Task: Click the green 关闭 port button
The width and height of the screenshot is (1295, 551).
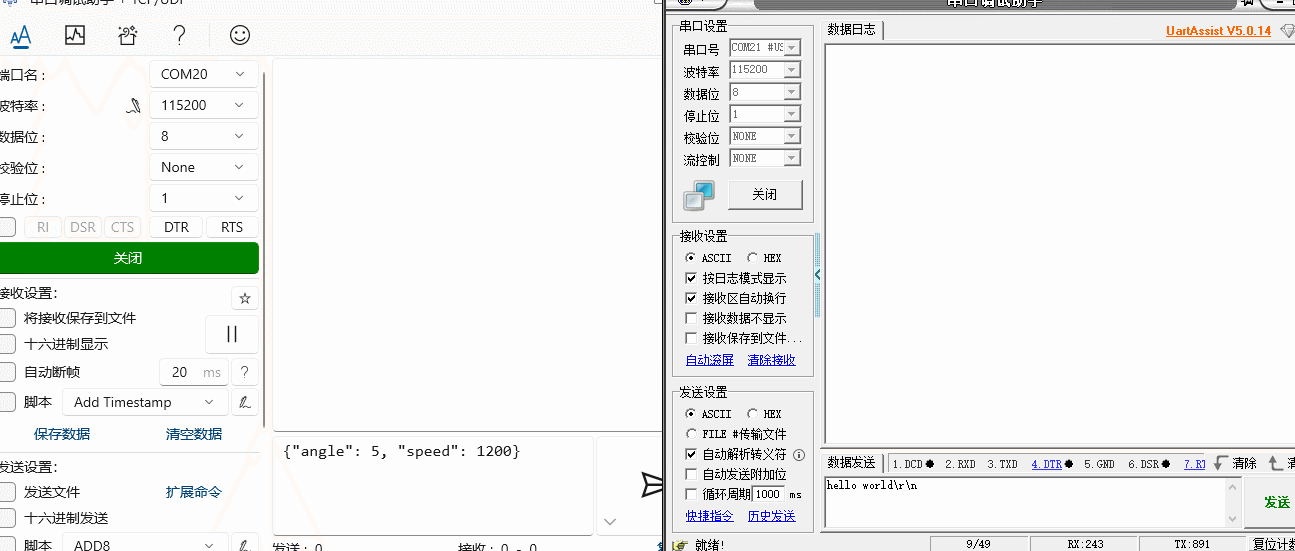Action: (128, 258)
